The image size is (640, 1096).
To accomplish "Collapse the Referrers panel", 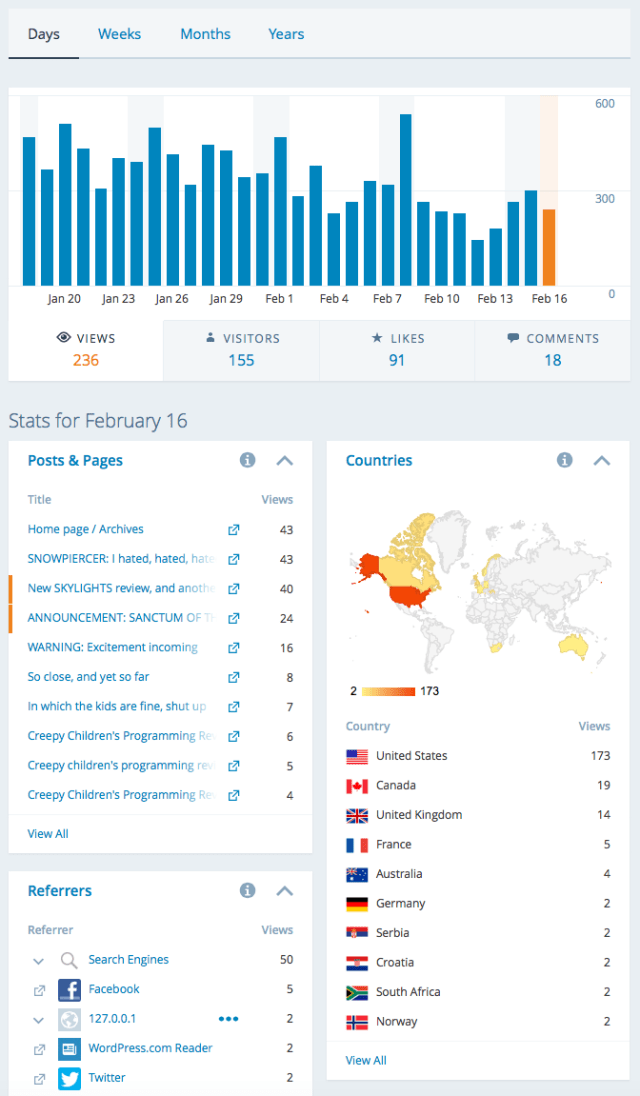I will (284, 891).
